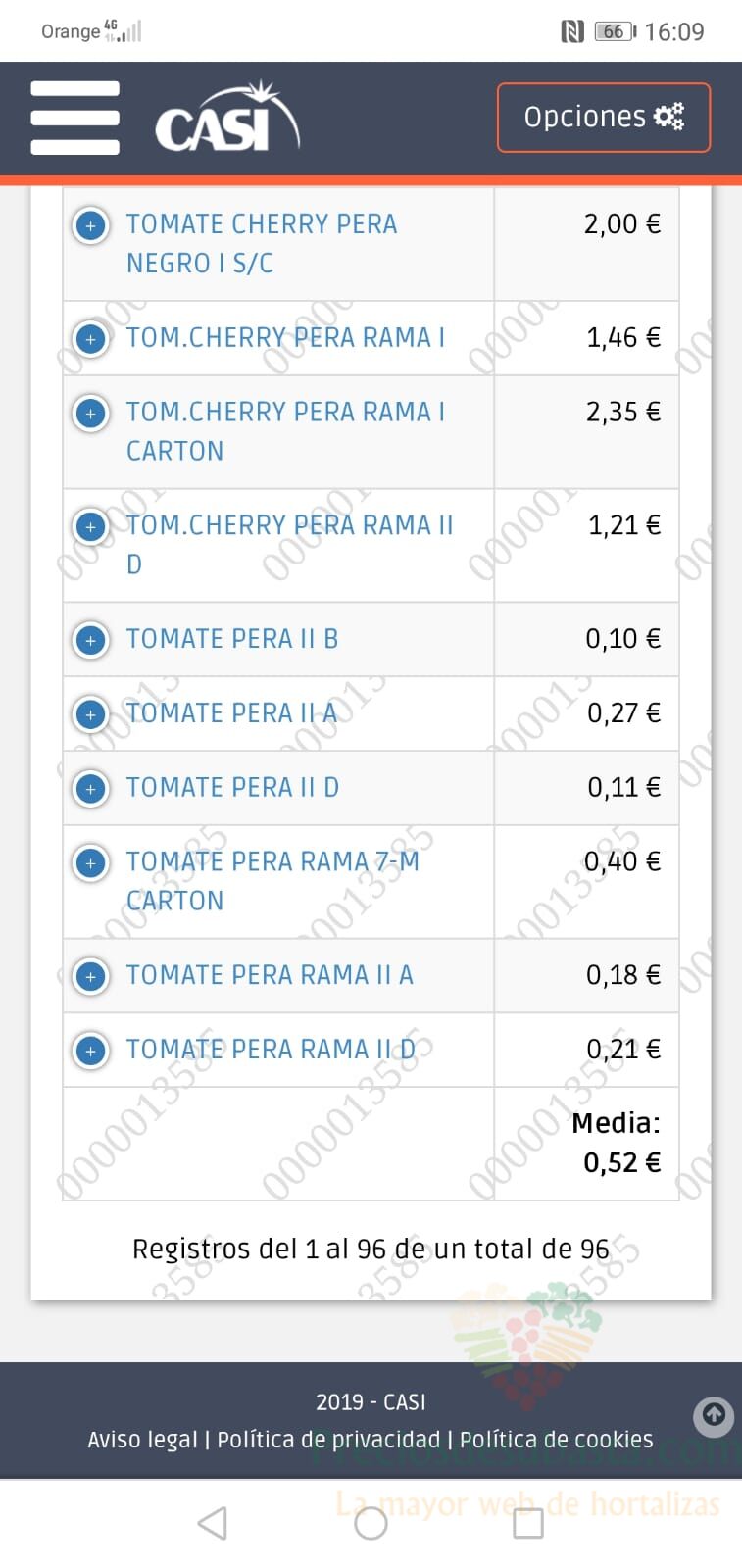Open the Política de privacidad link

coord(328,1440)
